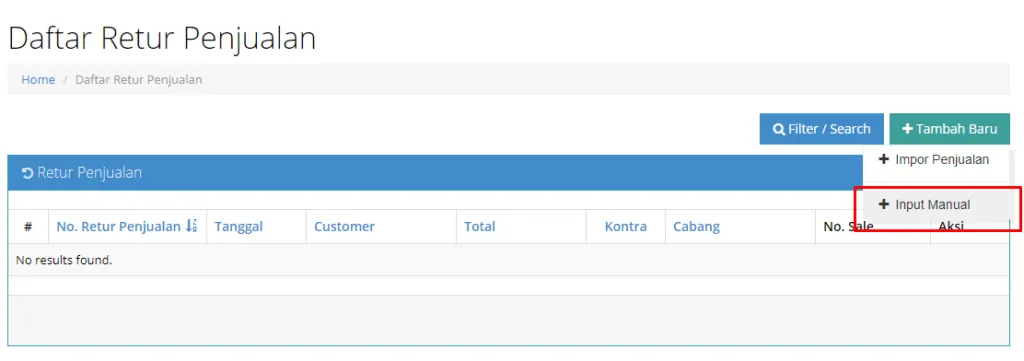Choose Input Manual from the dropdown menu

click(x=936, y=204)
